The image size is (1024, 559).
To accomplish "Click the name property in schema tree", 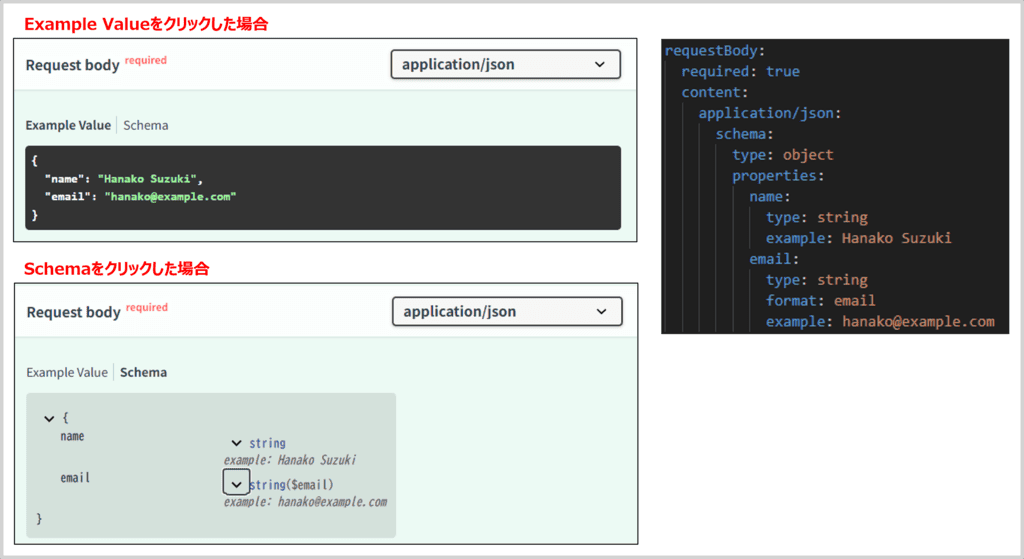I will tap(72, 436).
